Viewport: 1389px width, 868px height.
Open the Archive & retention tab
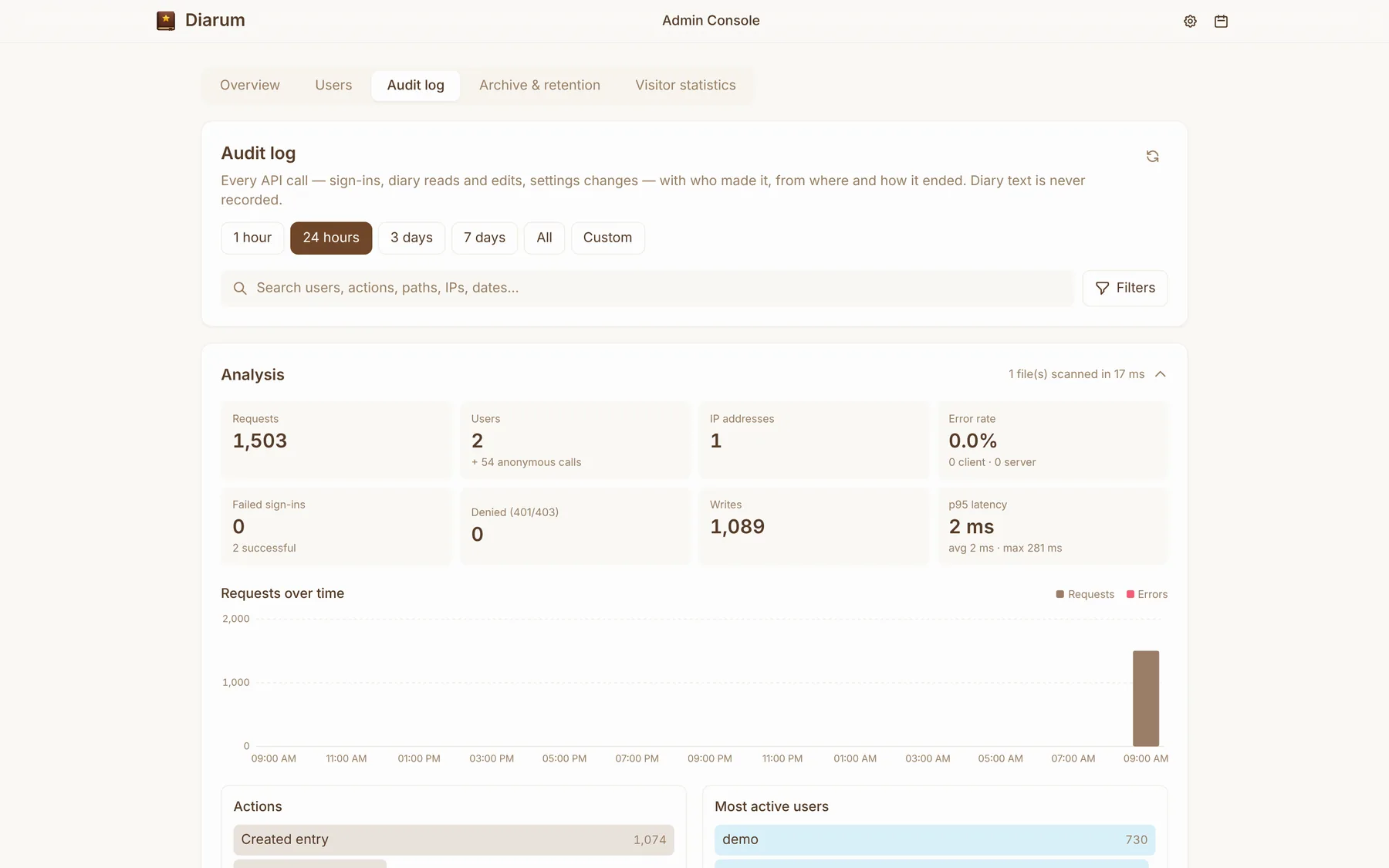539,86
